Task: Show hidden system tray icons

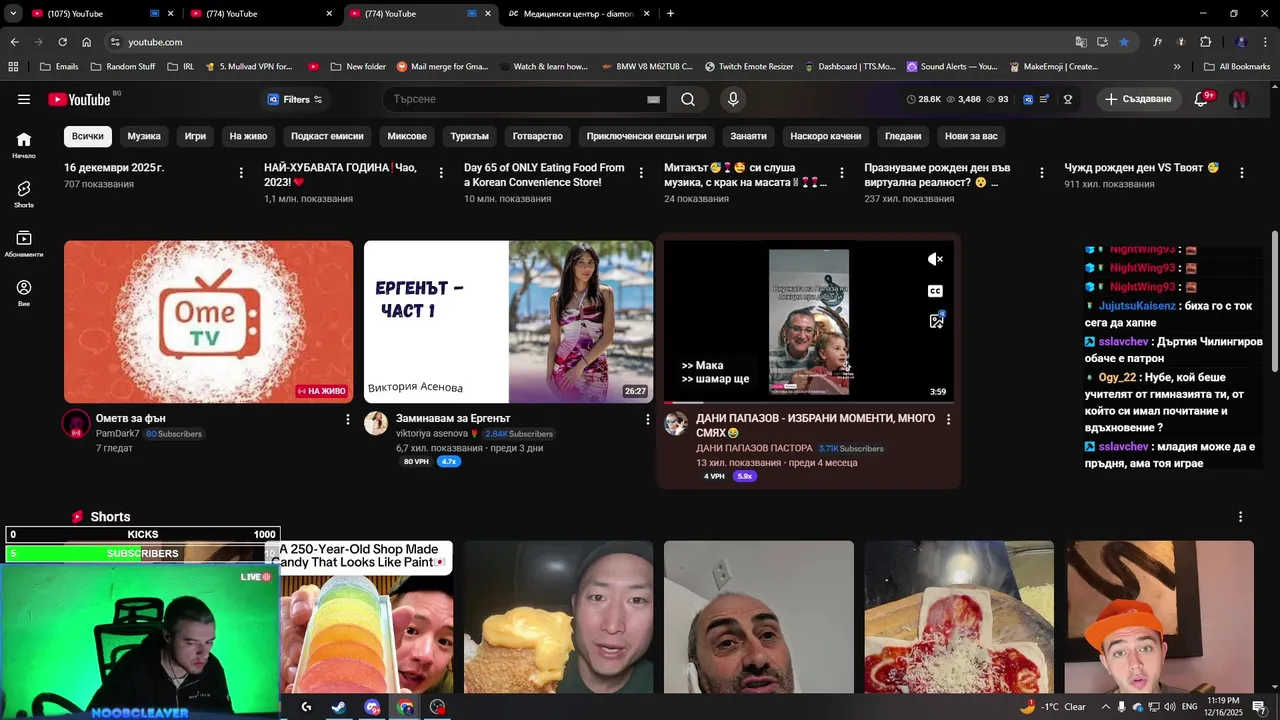Action: point(1105,707)
